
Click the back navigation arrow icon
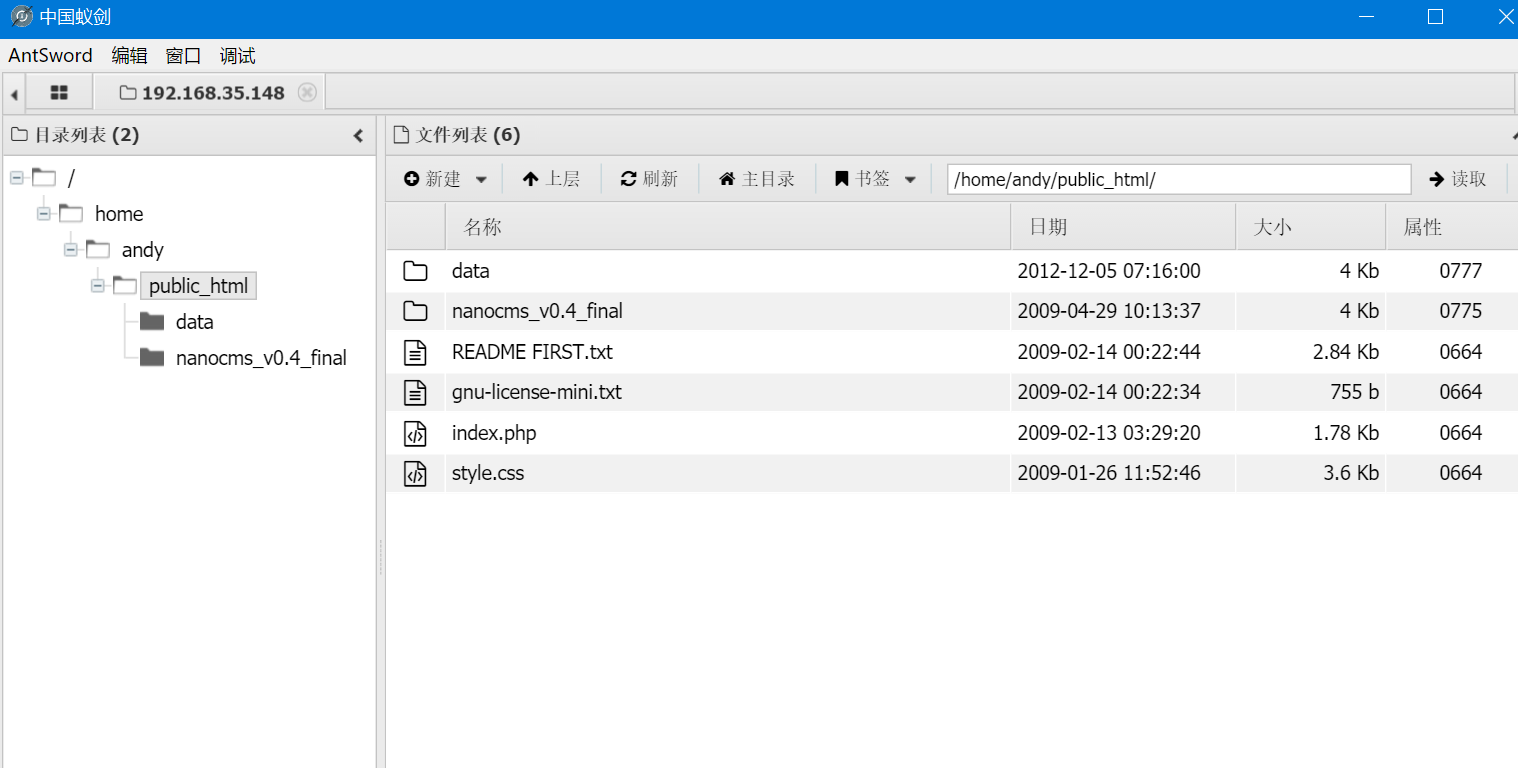coord(14,91)
